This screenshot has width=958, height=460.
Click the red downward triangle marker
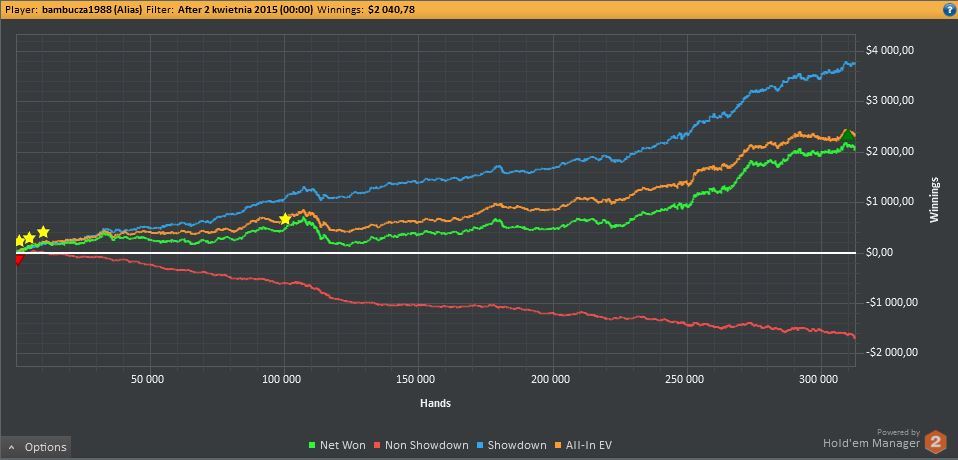point(18,260)
